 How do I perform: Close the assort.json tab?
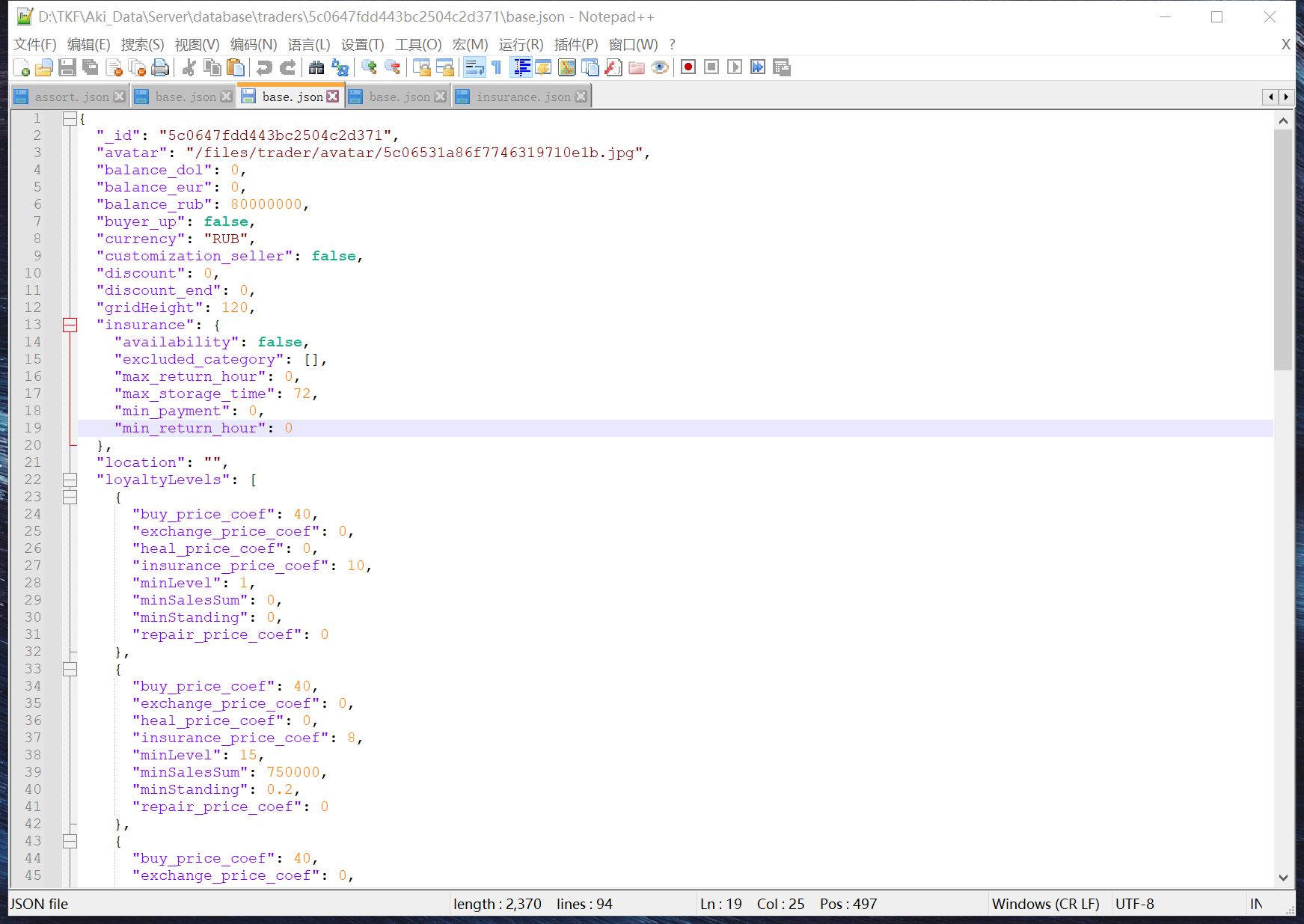[x=119, y=97]
